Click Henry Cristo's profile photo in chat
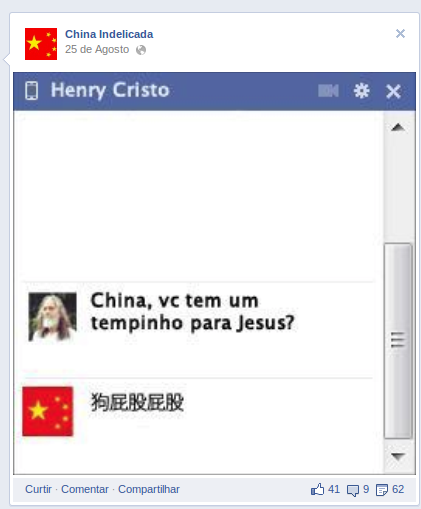Screen dimensions: 421x509 pyautogui.click(x=52, y=317)
